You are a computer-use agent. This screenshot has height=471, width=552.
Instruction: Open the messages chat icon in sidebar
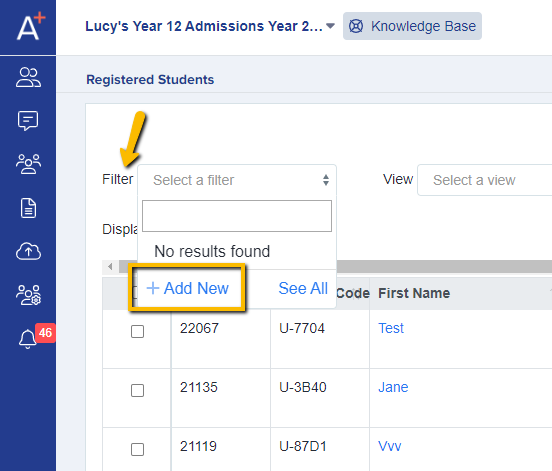coord(28,121)
